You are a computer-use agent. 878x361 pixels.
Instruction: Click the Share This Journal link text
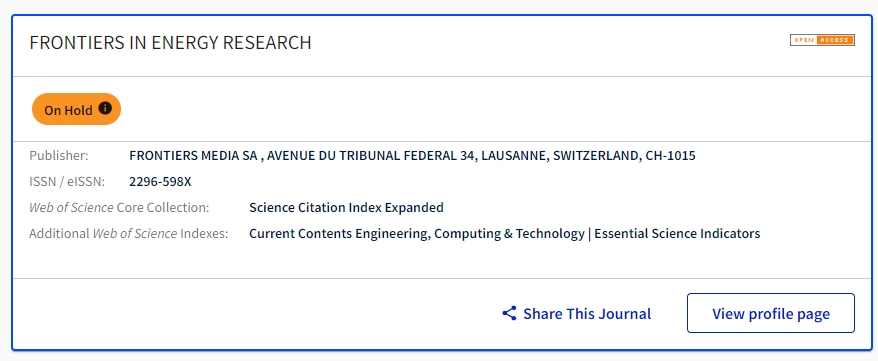(x=587, y=313)
